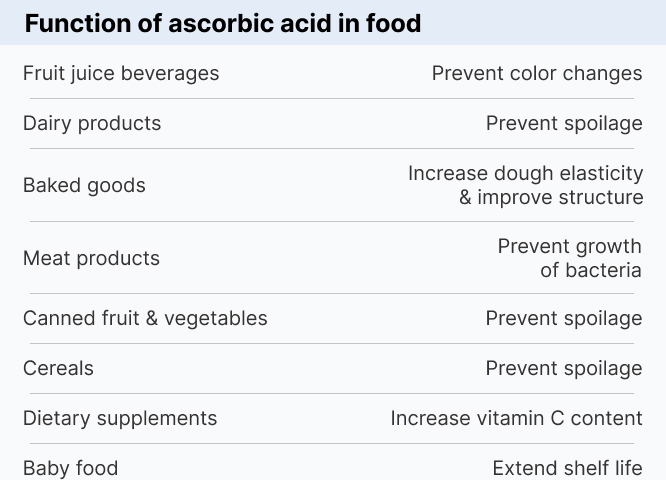Click the 'Increase dough elasticity' text line

[525, 173]
